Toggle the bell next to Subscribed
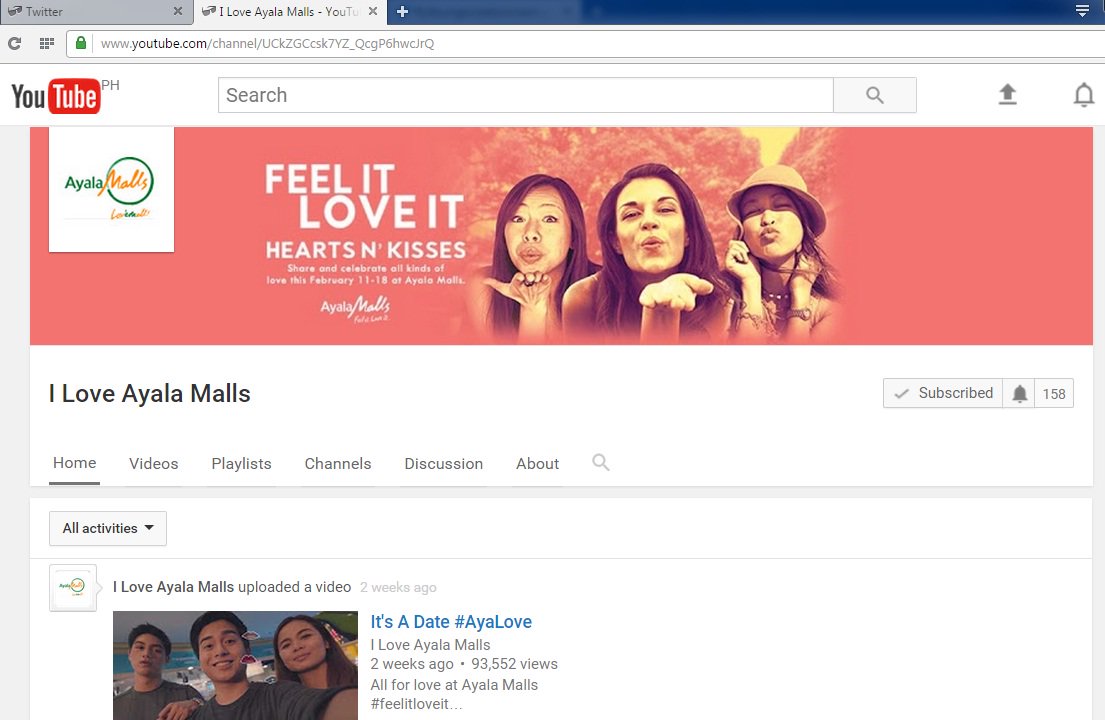 (1019, 393)
